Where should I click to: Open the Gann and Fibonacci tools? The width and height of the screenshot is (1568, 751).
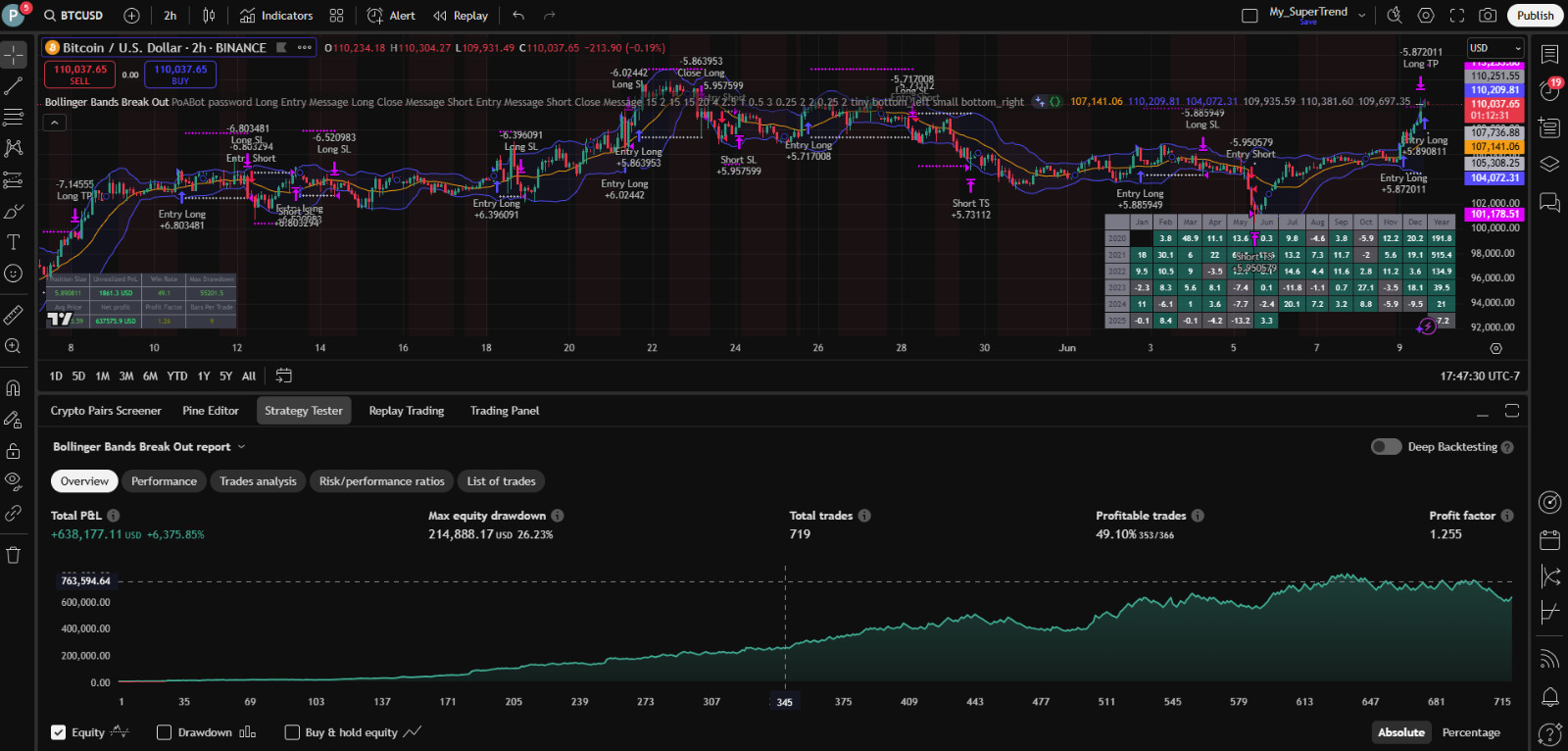point(14,118)
